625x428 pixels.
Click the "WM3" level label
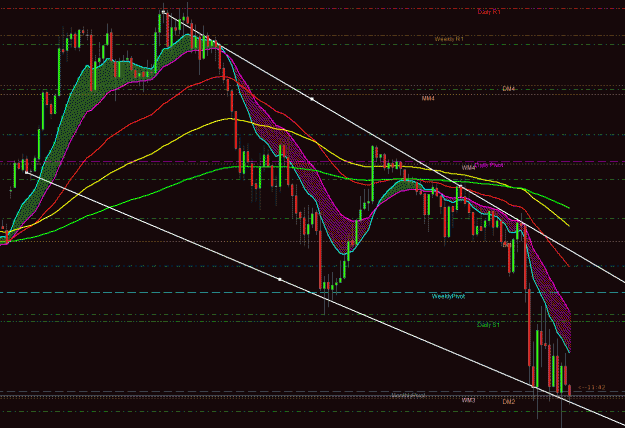click(x=468, y=400)
